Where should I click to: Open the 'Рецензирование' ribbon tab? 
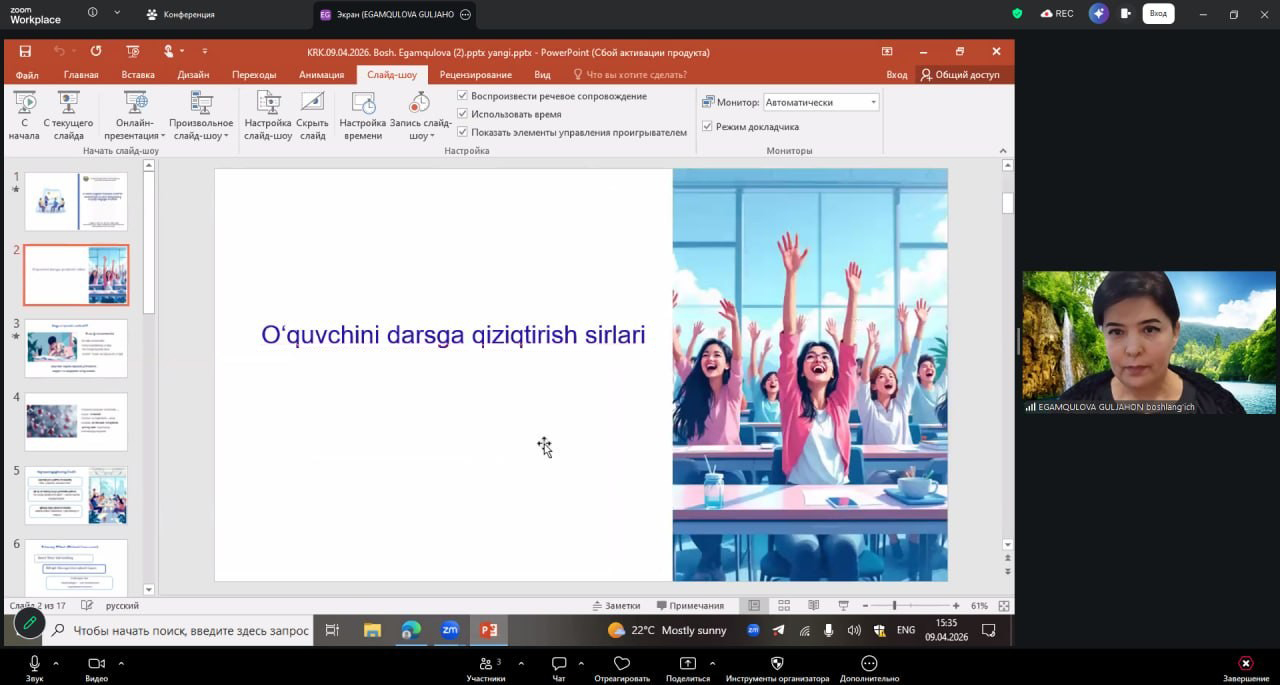(475, 75)
